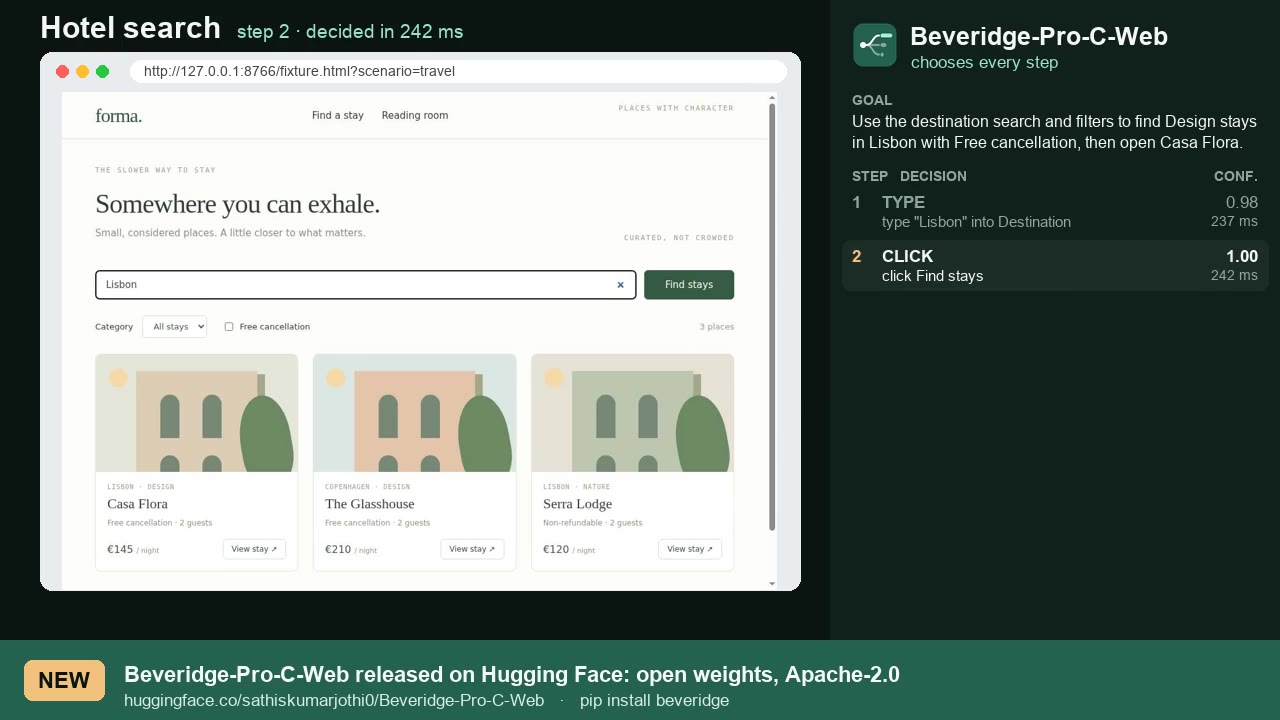Click the PLACES WITH CHARACTER tagline
The height and width of the screenshot is (720, 1280).
coord(676,108)
